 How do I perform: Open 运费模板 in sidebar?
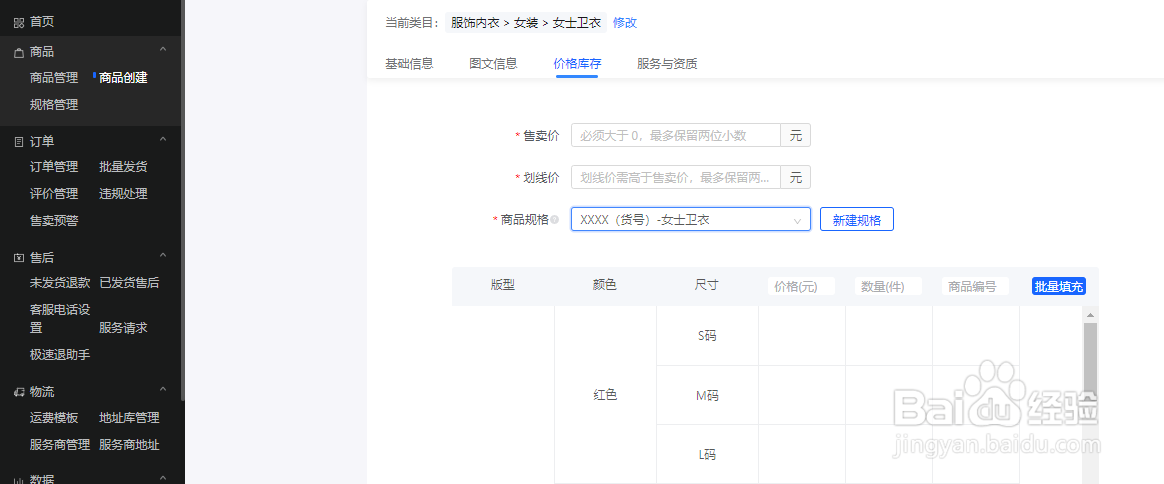[53, 418]
